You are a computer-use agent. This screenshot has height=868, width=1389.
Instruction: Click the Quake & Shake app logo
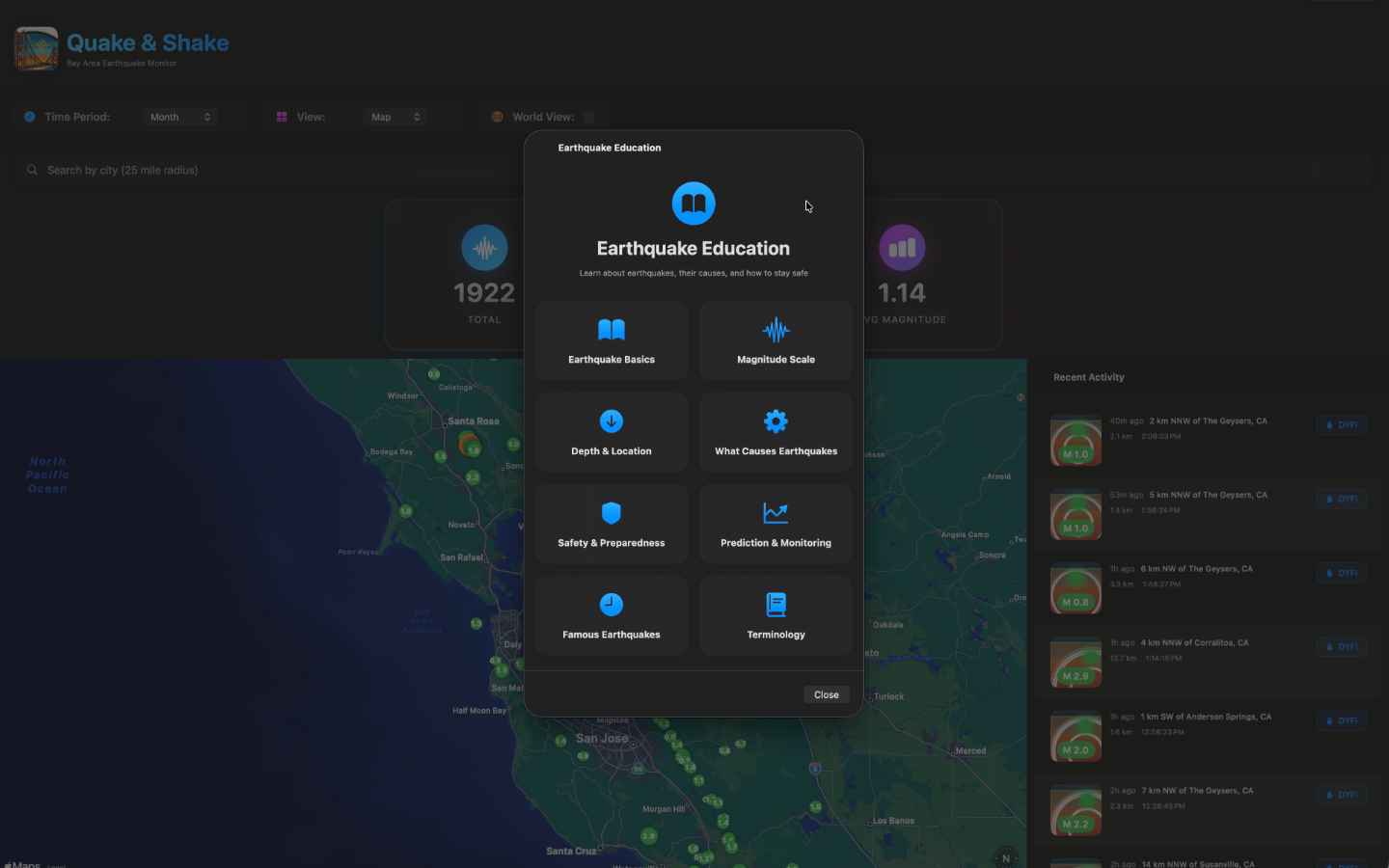37,49
